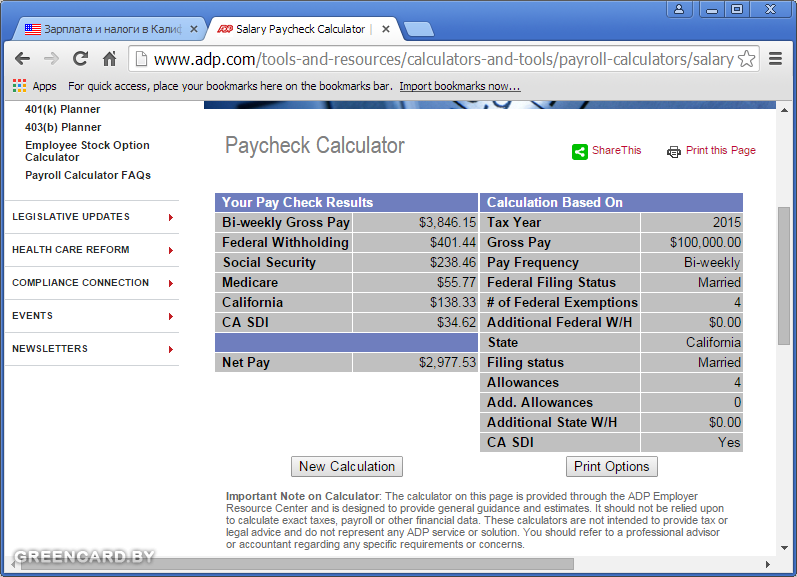797x577 pixels.
Task: Expand Events arrow
Action: pyautogui.click(x=171, y=316)
